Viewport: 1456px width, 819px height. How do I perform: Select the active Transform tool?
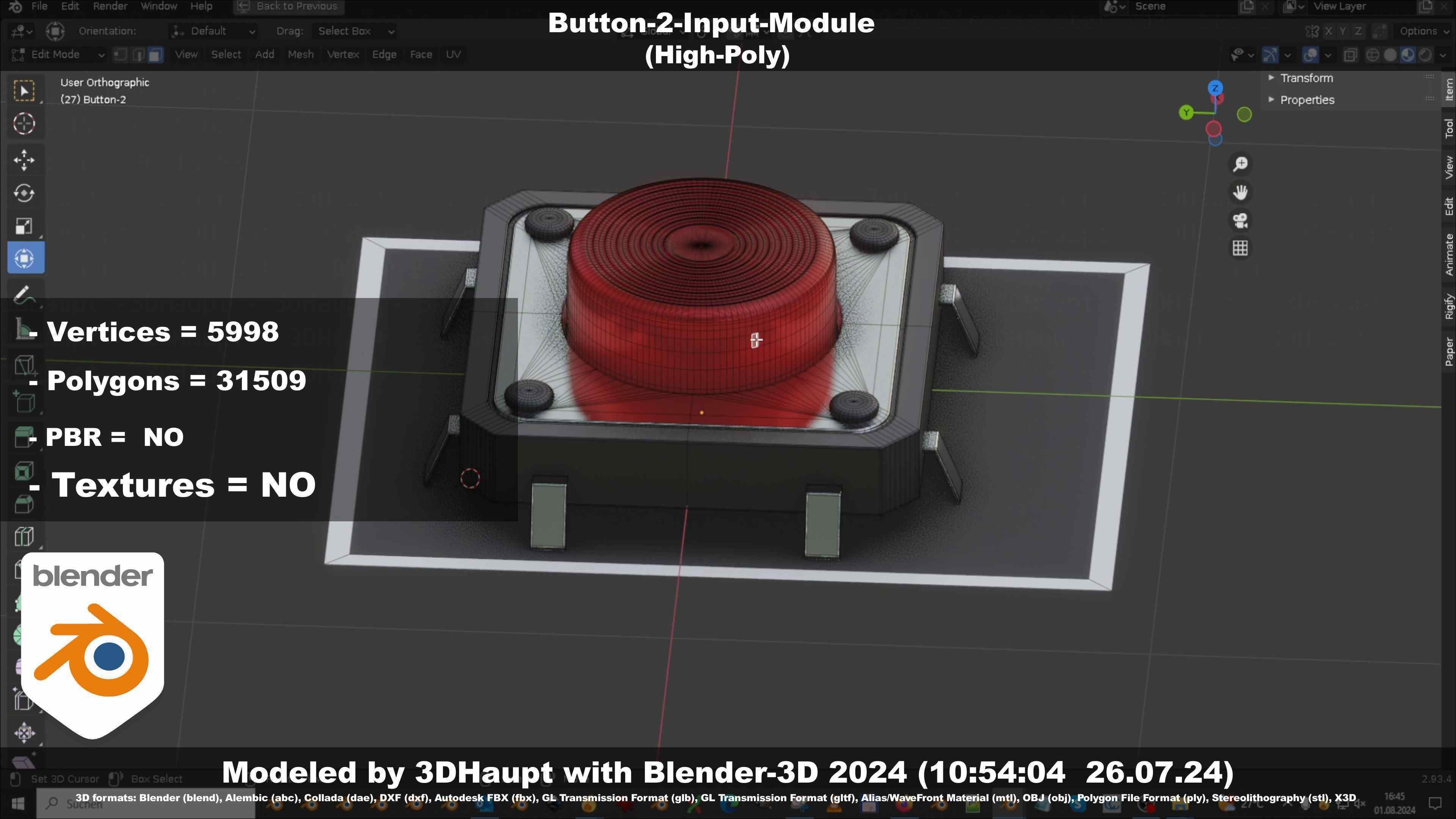point(25,258)
